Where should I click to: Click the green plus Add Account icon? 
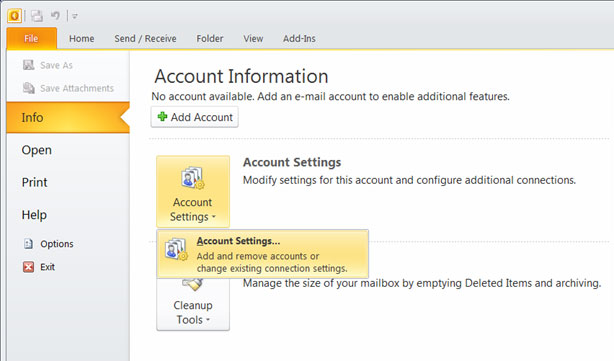162,116
